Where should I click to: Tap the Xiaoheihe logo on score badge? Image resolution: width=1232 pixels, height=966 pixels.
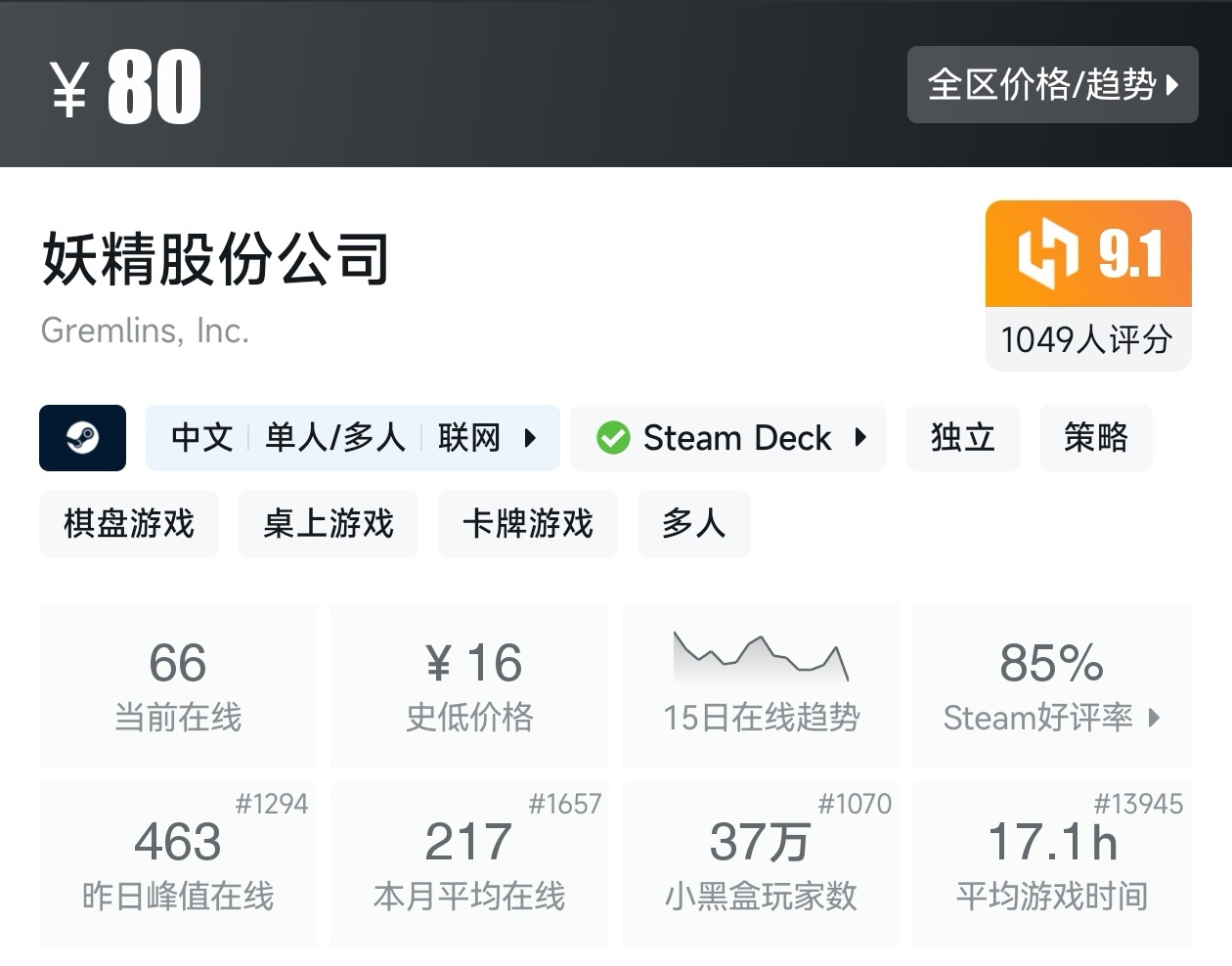[1047, 254]
